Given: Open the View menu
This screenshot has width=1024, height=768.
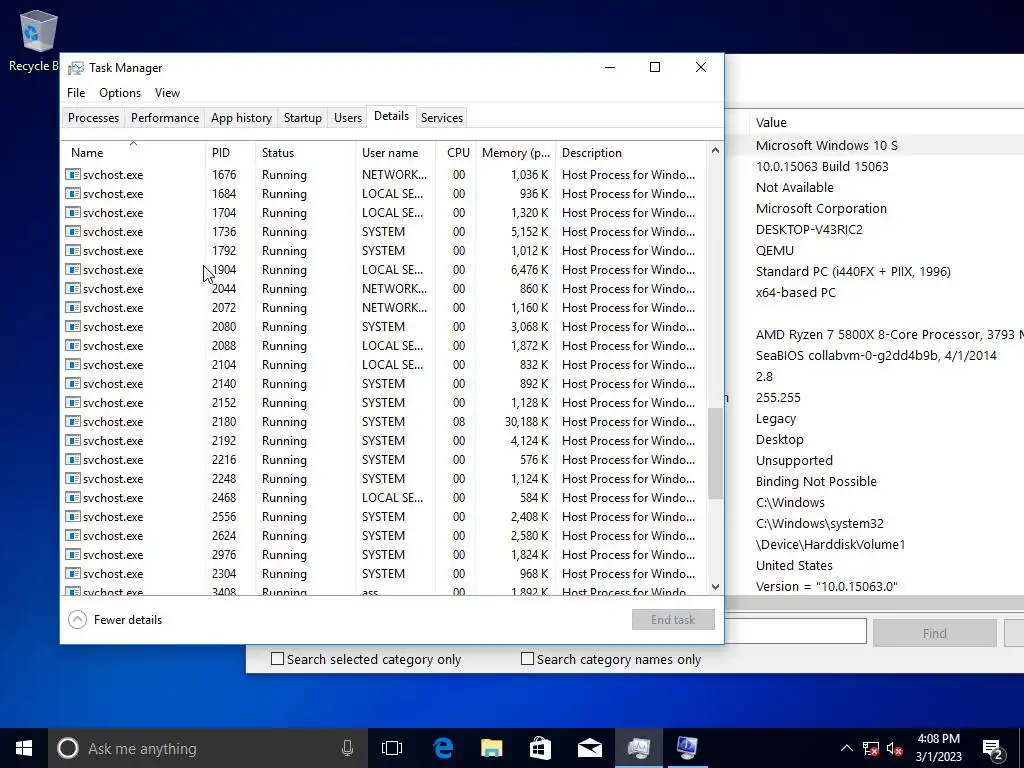Looking at the screenshot, I should [167, 93].
